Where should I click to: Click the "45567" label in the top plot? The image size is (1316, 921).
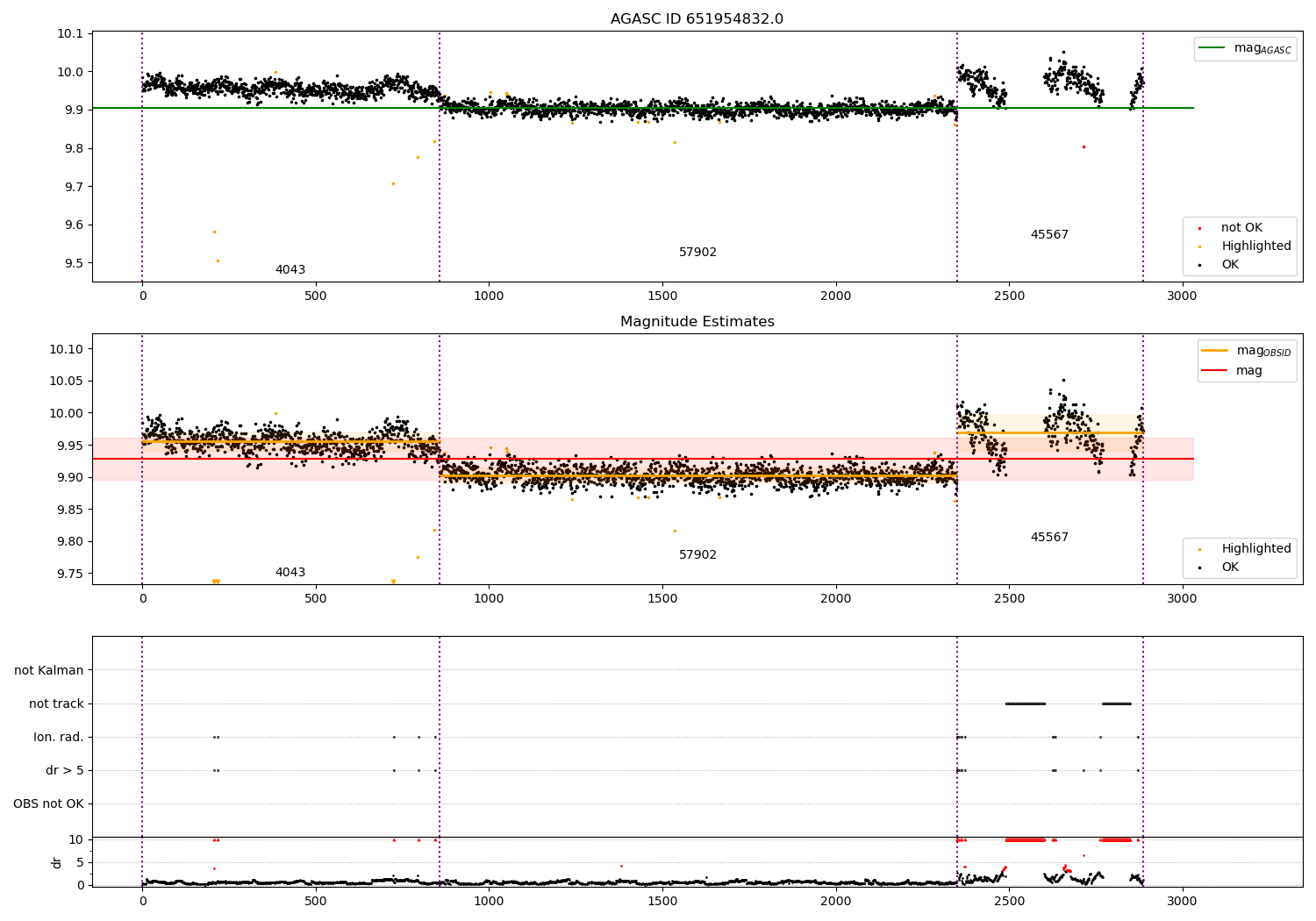1049,235
